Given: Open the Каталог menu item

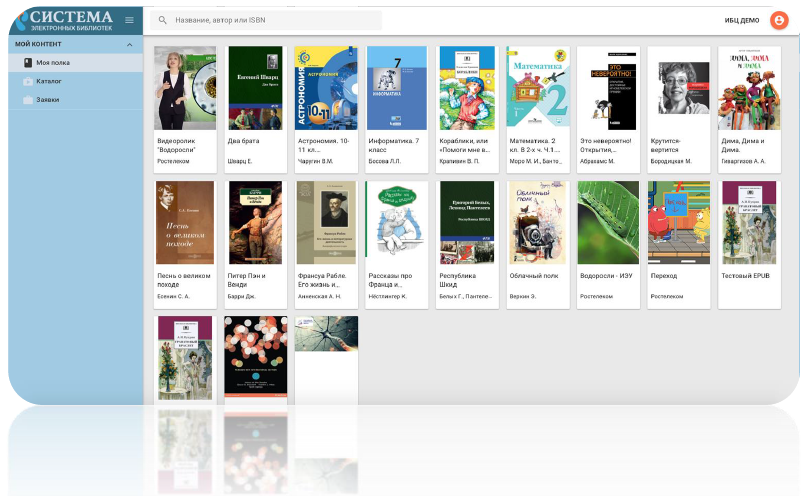Looking at the screenshot, I should pos(49,81).
